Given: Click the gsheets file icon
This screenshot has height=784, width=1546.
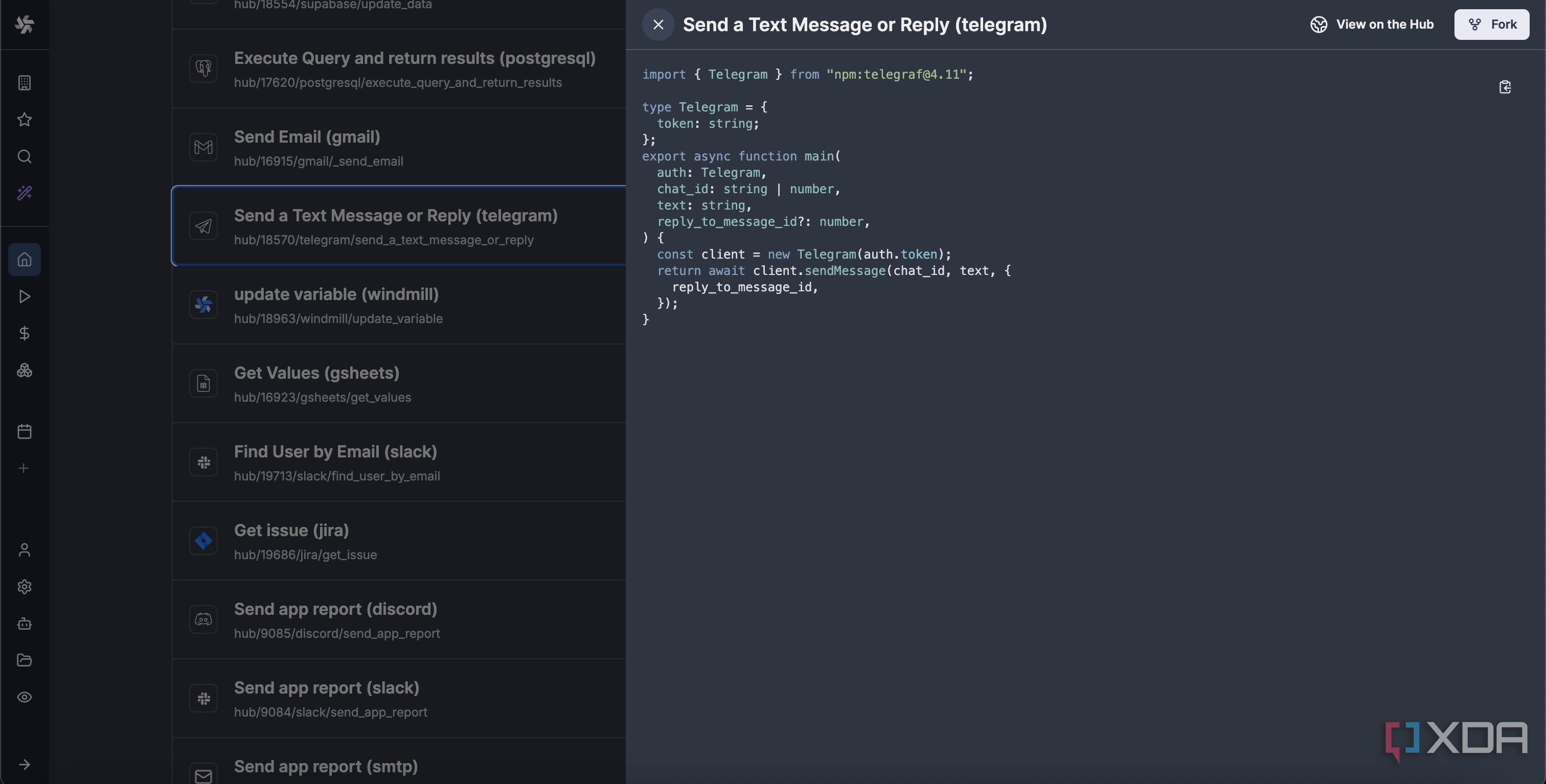Looking at the screenshot, I should point(203,383).
